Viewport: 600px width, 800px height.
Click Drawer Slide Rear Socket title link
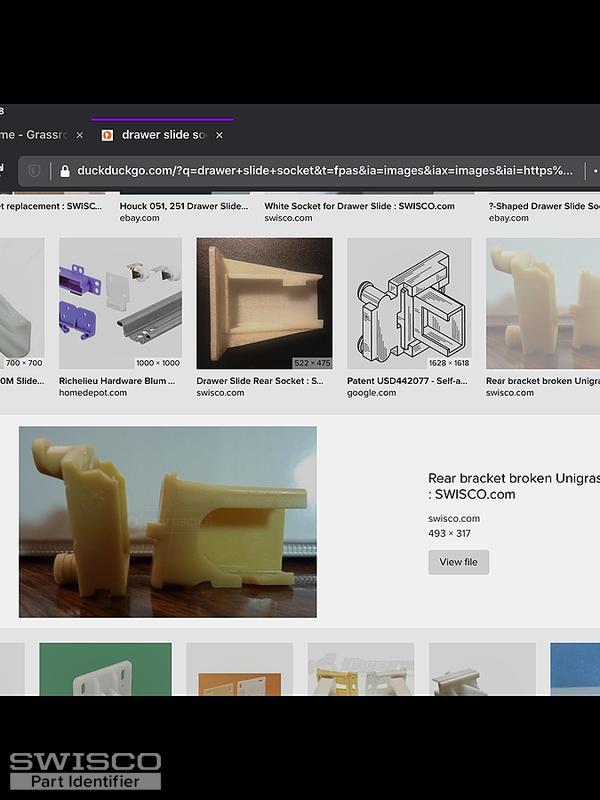coord(260,381)
